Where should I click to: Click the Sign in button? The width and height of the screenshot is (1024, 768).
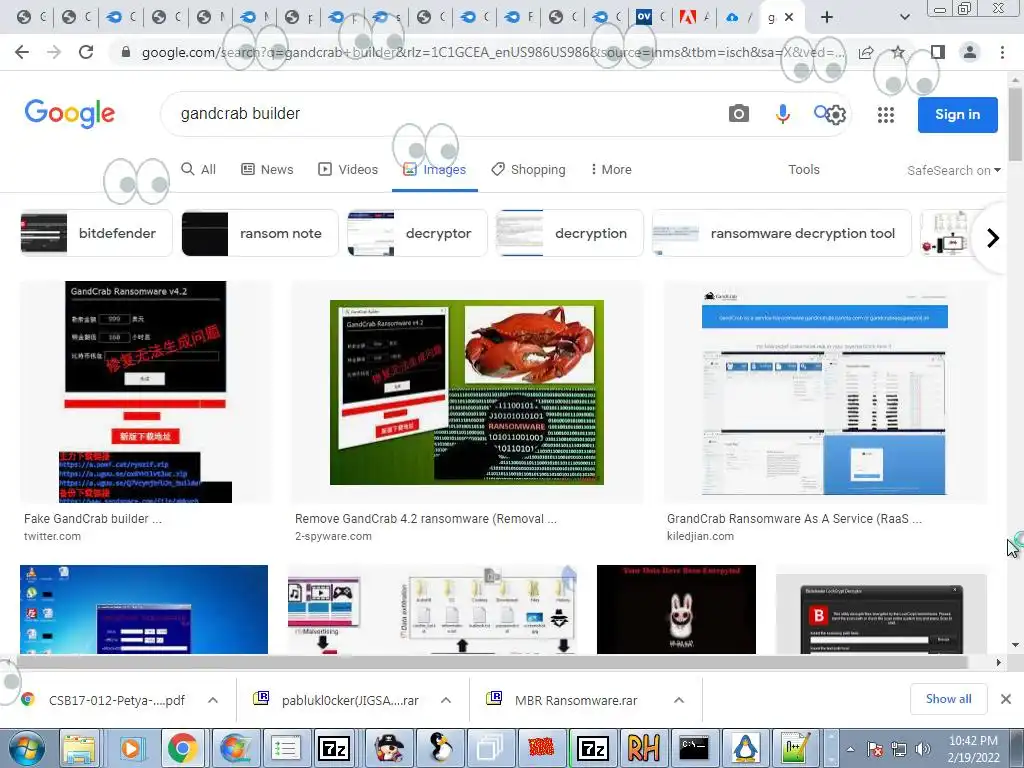(957, 114)
